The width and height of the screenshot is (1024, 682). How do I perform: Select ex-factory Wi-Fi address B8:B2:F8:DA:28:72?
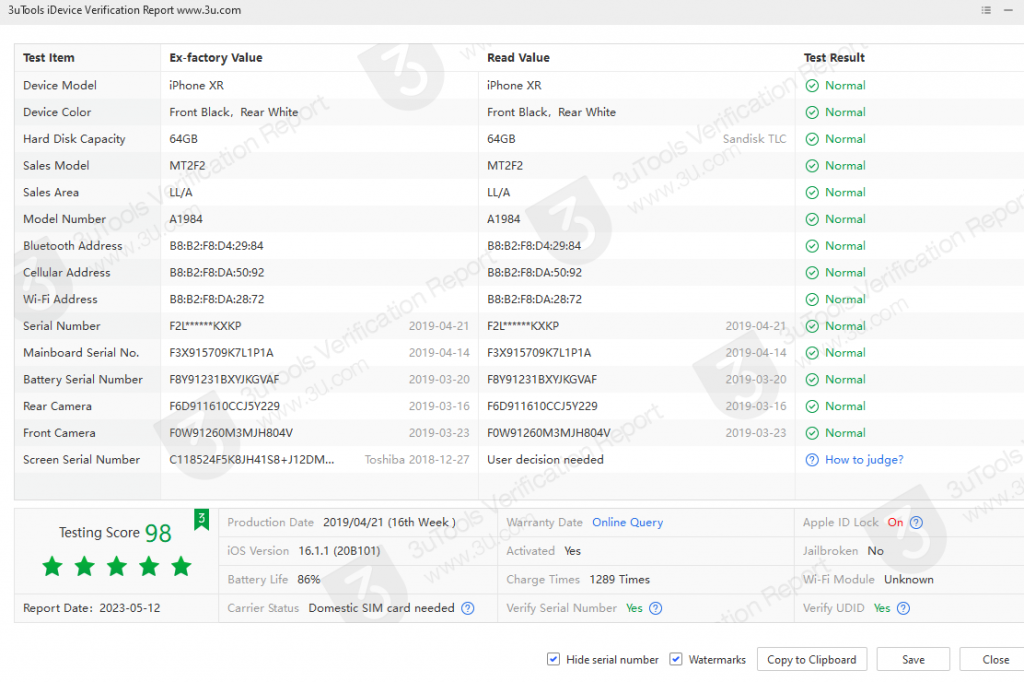tap(217, 300)
